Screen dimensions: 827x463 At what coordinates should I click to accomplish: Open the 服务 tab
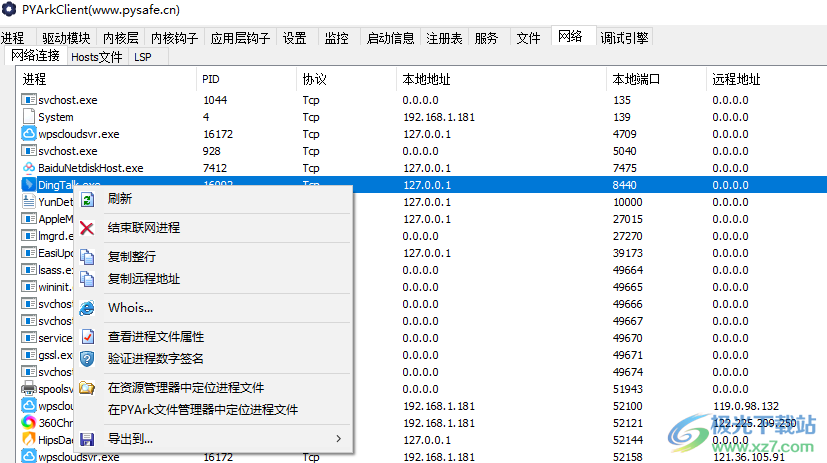click(x=486, y=38)
